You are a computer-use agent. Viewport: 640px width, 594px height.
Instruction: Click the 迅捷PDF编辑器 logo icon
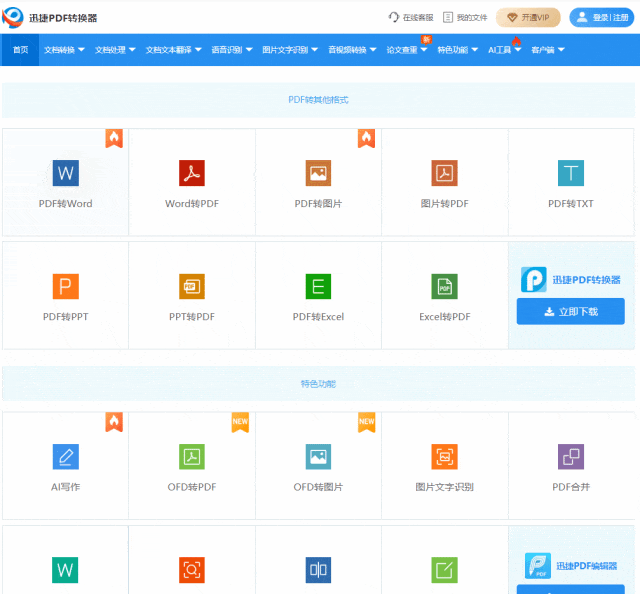click(x=538, y=566)
